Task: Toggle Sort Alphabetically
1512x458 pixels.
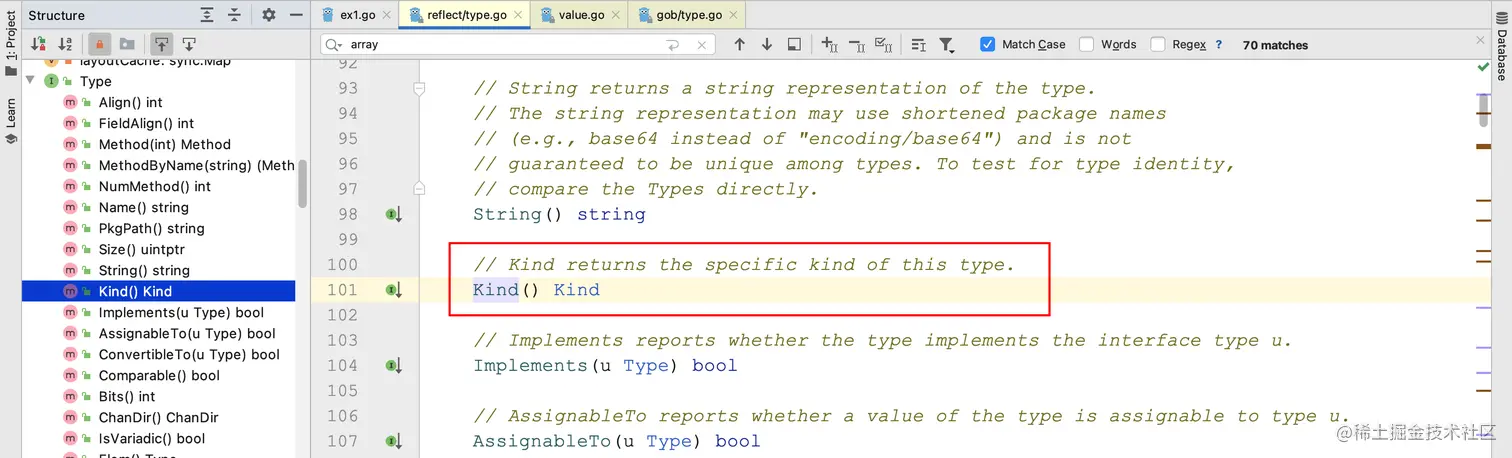Action: [x=65, y=44]
